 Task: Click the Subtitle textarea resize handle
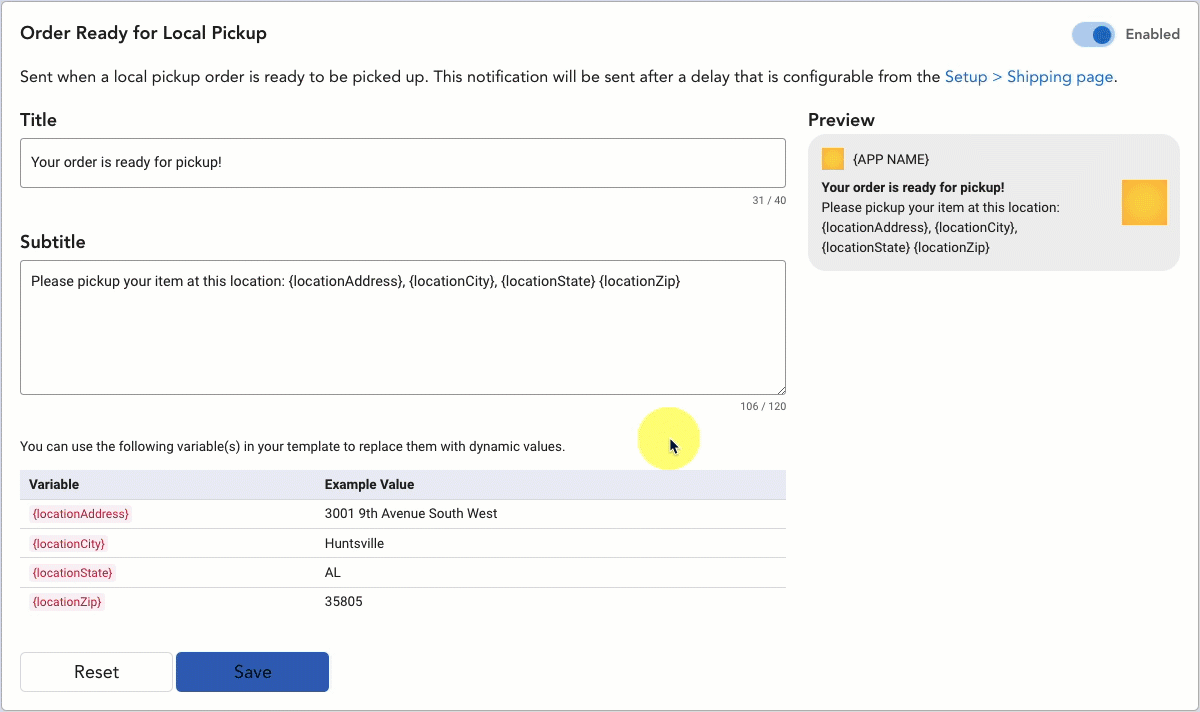[780, 389]
